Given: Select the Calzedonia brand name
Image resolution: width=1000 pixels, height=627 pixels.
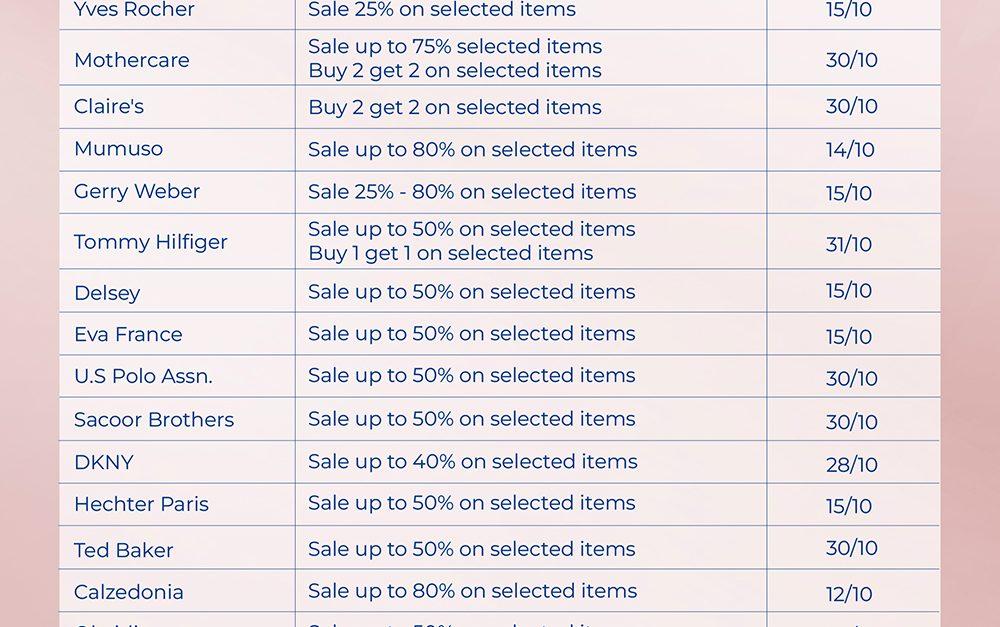Looking at the screenshot, I should click(x=129, y=592).
